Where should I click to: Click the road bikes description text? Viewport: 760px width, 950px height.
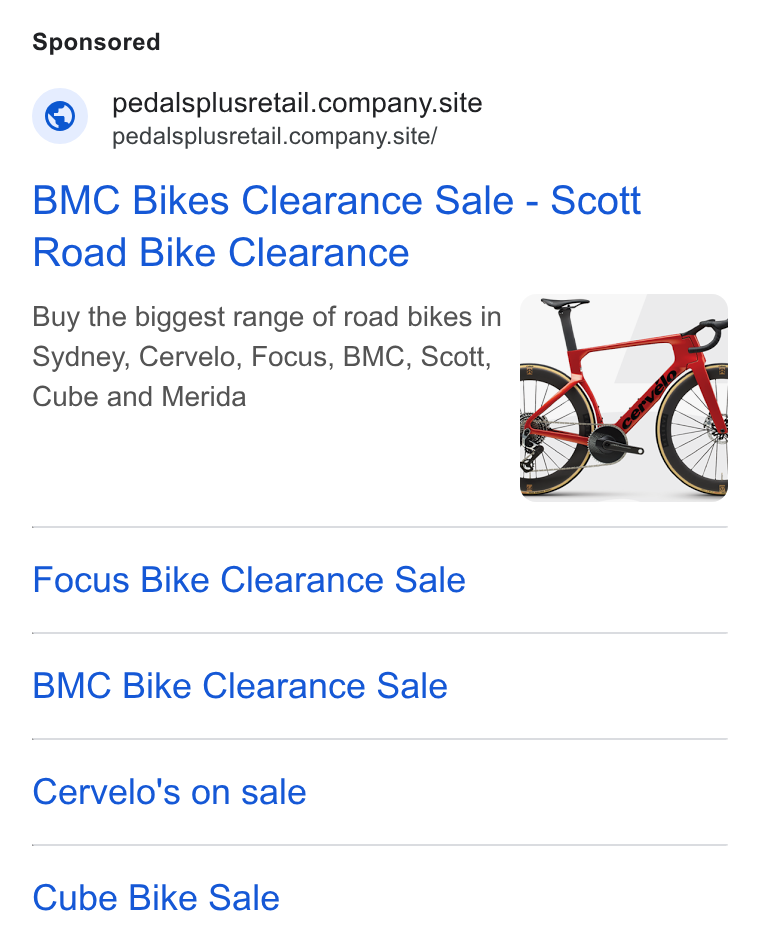point(267,356)
